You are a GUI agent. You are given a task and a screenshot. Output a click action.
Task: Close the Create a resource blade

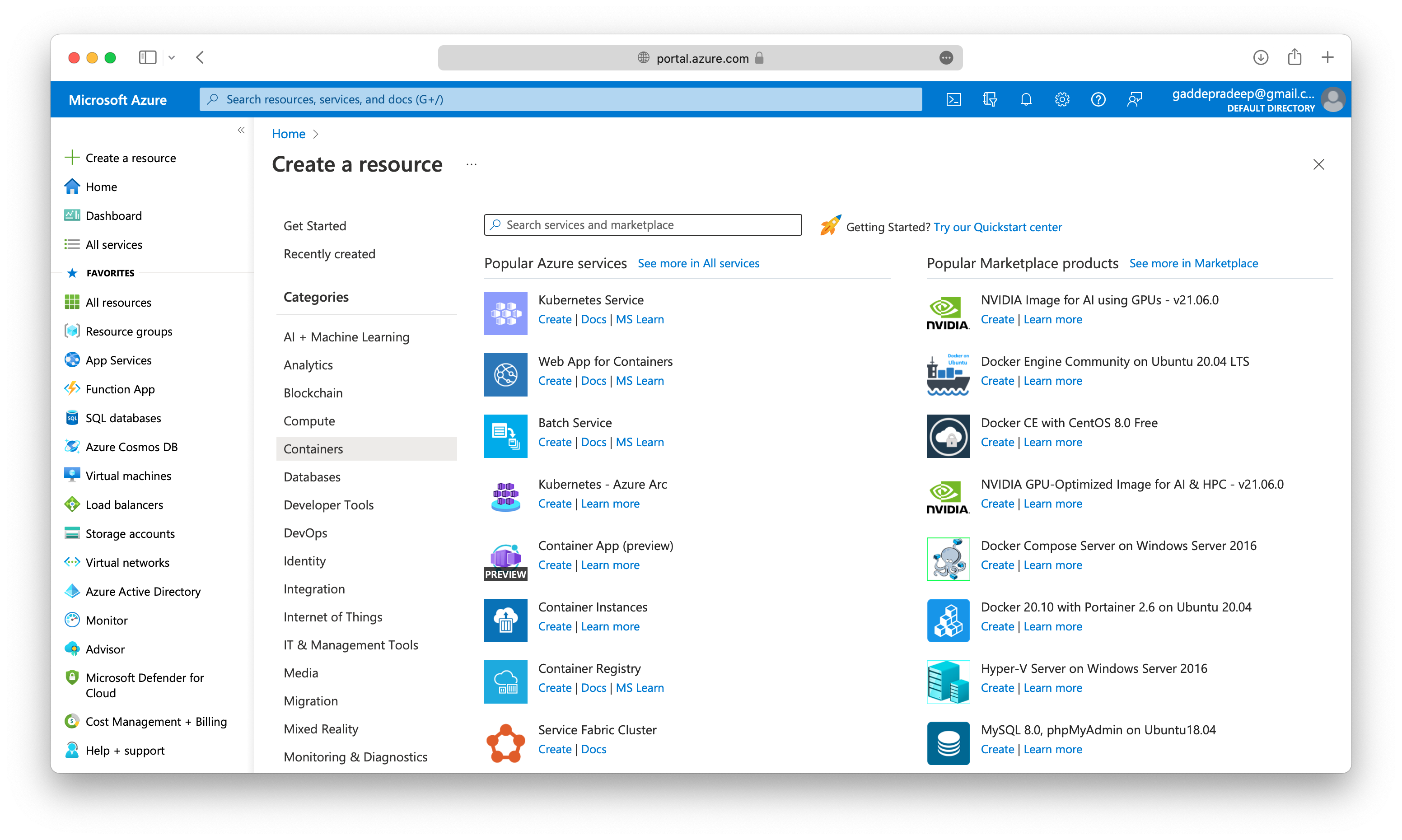[1318, 165]
